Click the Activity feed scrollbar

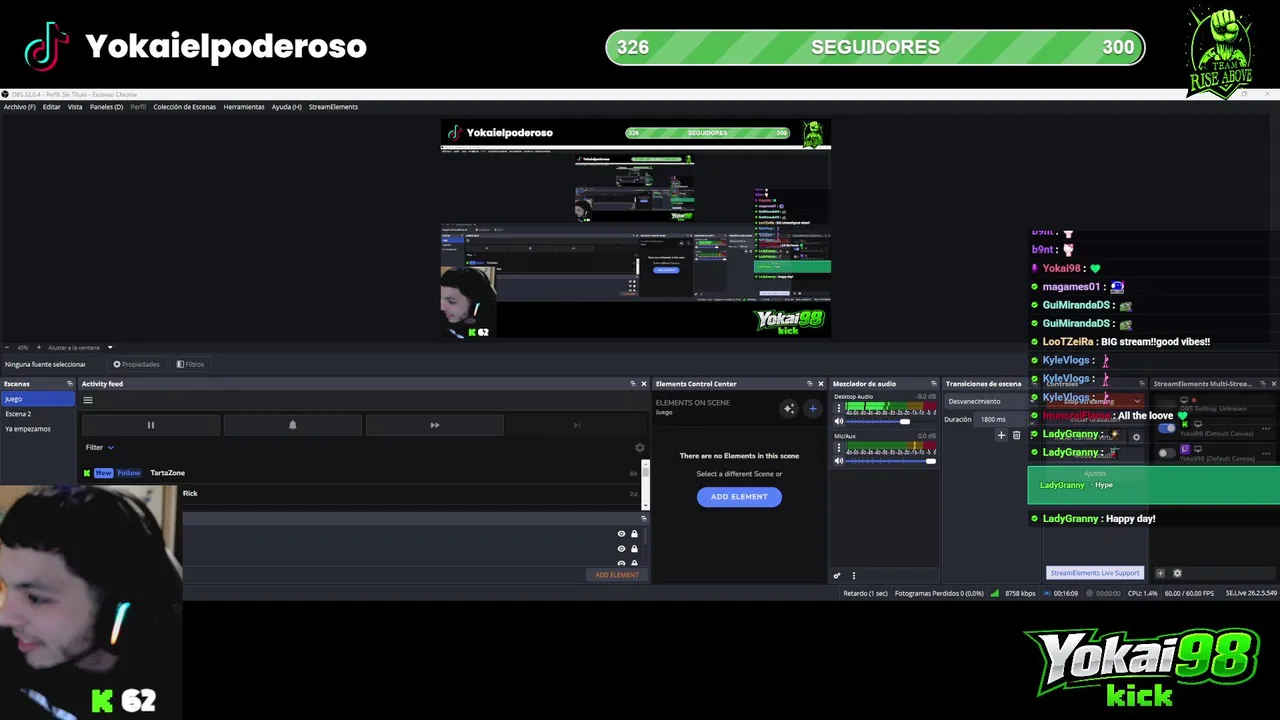click(x=645, y=485)
